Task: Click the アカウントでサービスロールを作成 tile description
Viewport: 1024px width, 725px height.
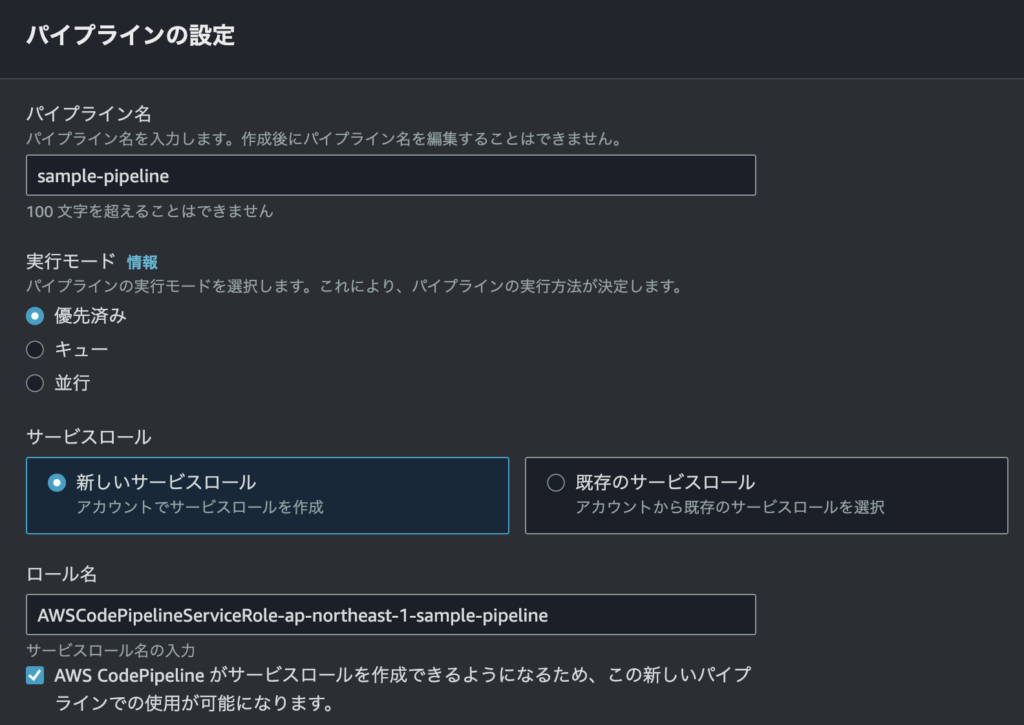Action: (x=200, y=507)
